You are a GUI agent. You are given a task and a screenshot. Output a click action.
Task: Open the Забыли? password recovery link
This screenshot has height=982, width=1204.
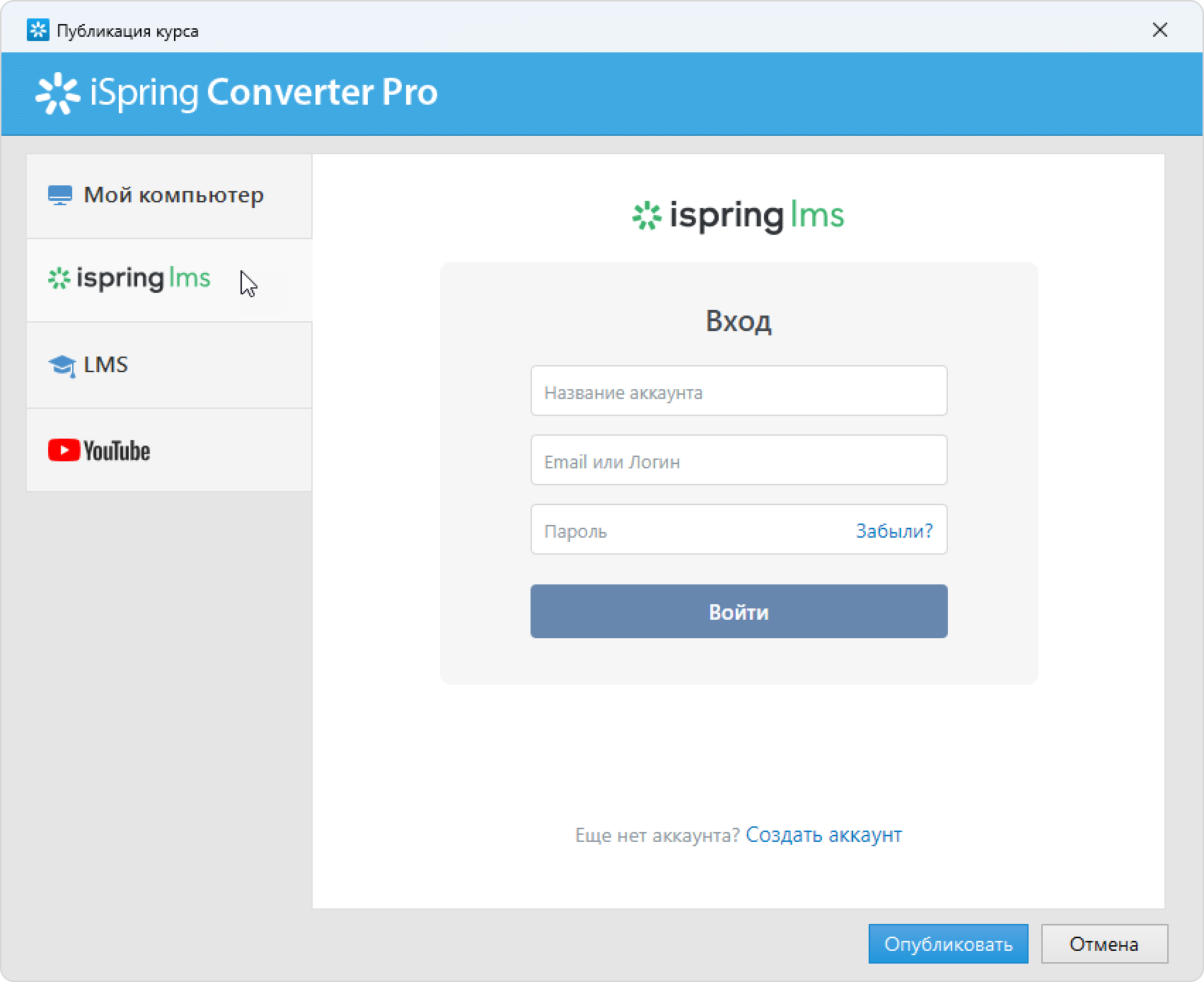(894, 531)
